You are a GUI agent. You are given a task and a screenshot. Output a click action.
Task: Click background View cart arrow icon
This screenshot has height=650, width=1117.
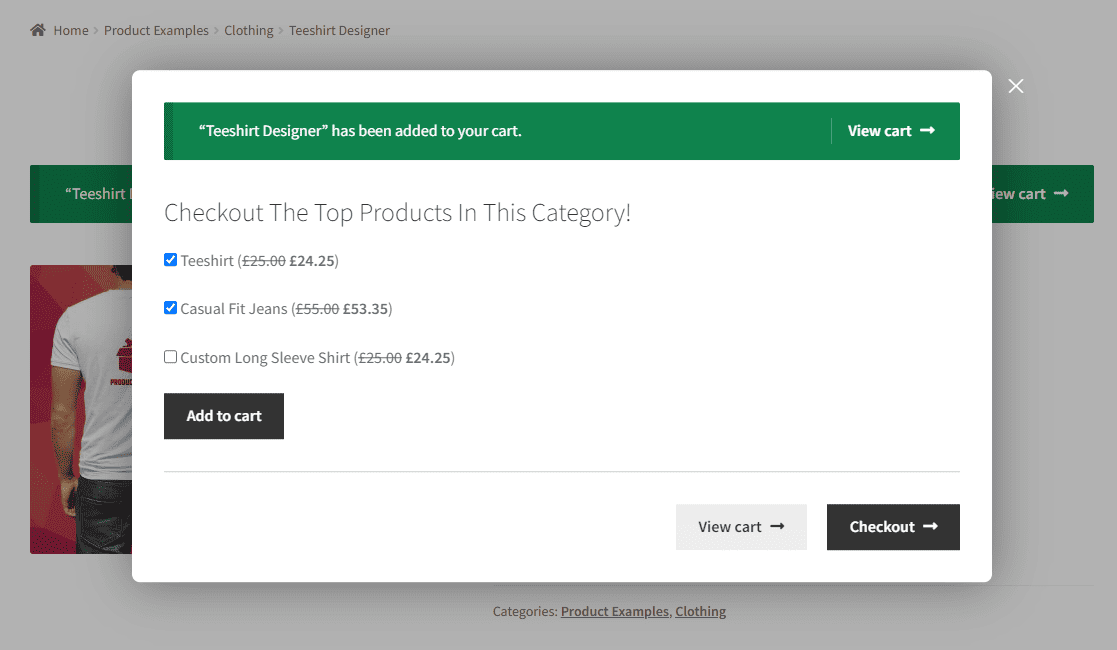tap(1061, 193)
